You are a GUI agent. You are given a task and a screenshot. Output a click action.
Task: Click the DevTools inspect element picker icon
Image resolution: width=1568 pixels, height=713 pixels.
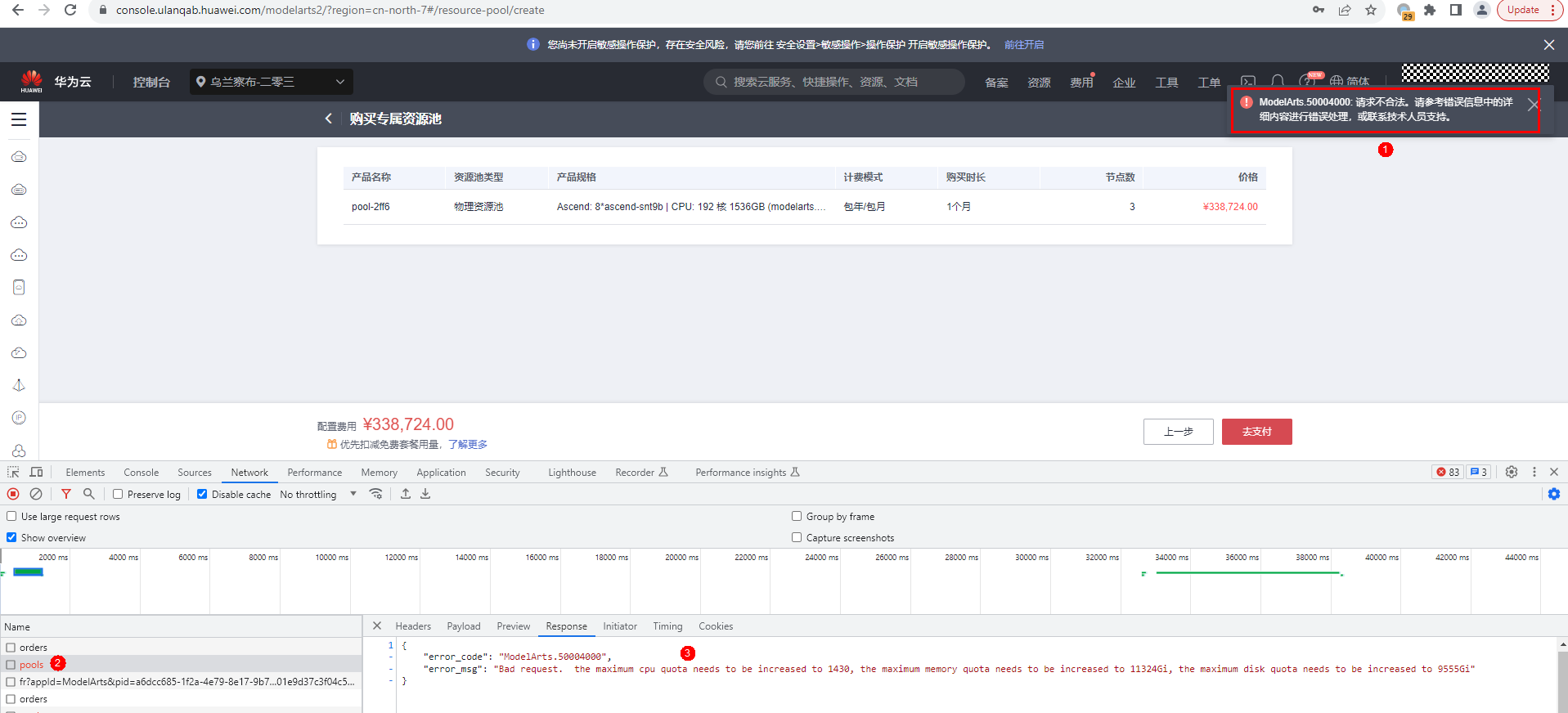[13, 472]
